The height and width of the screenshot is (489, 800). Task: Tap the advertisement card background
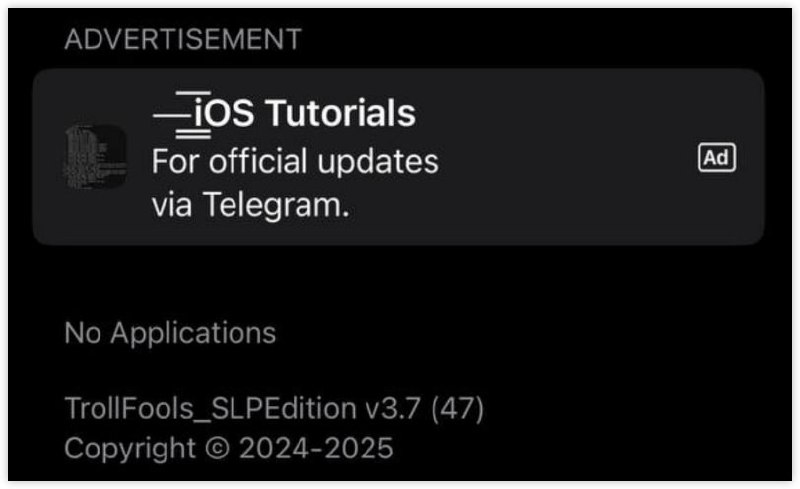(x=398, y=157)
